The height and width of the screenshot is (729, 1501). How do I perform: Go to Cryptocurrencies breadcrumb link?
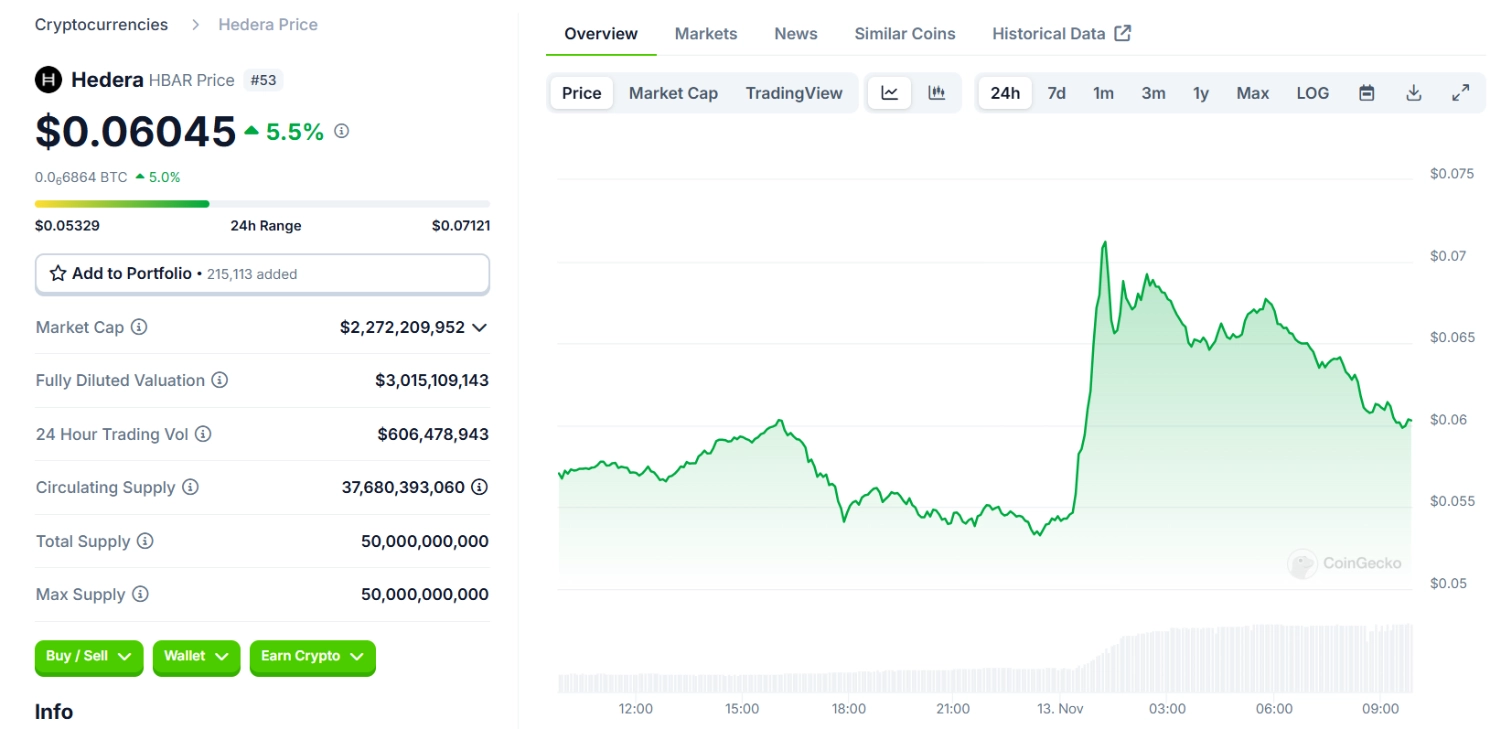pos(101,24)
